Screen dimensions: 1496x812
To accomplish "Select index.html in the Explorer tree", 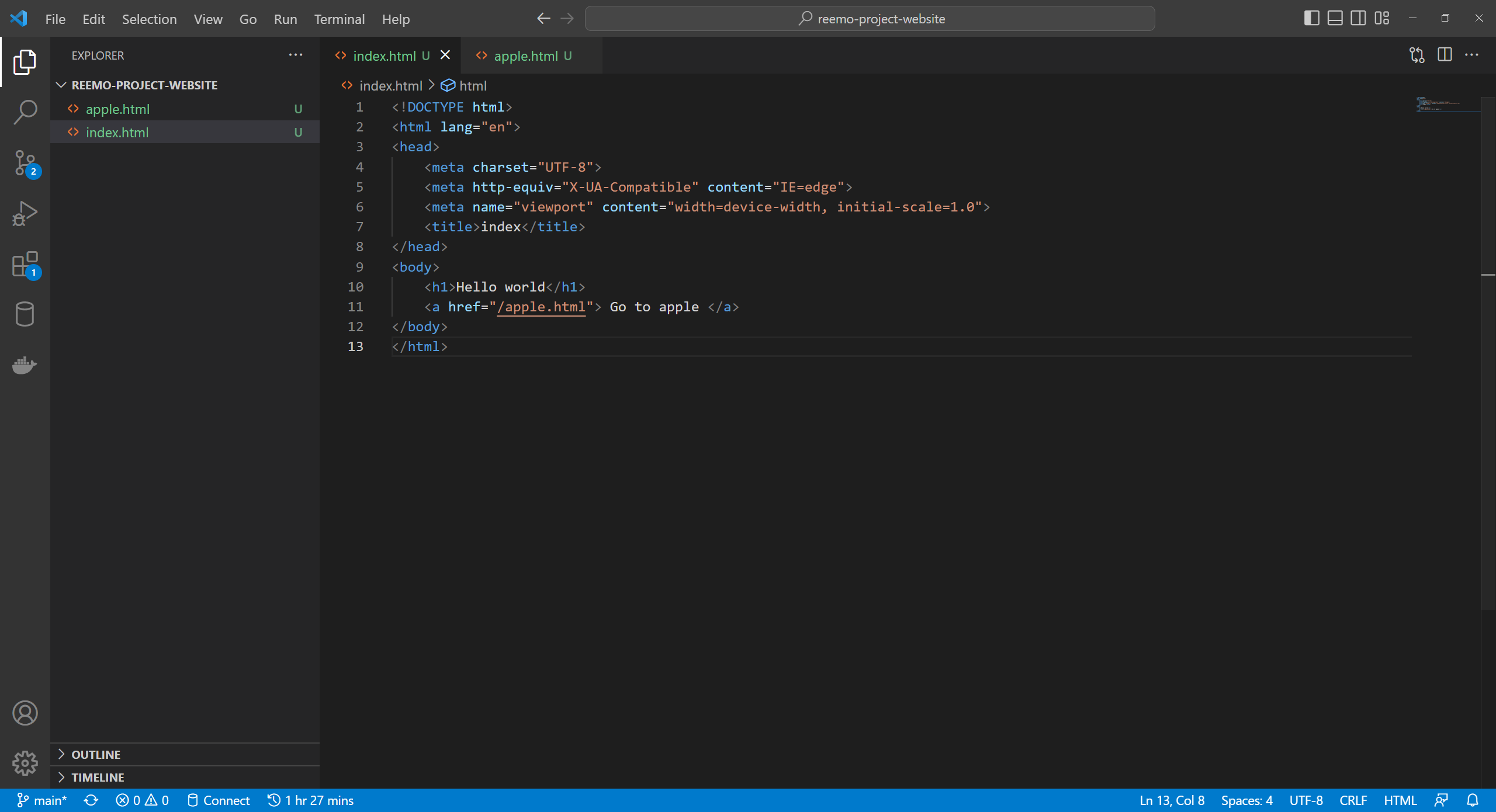I will [185, 133].
